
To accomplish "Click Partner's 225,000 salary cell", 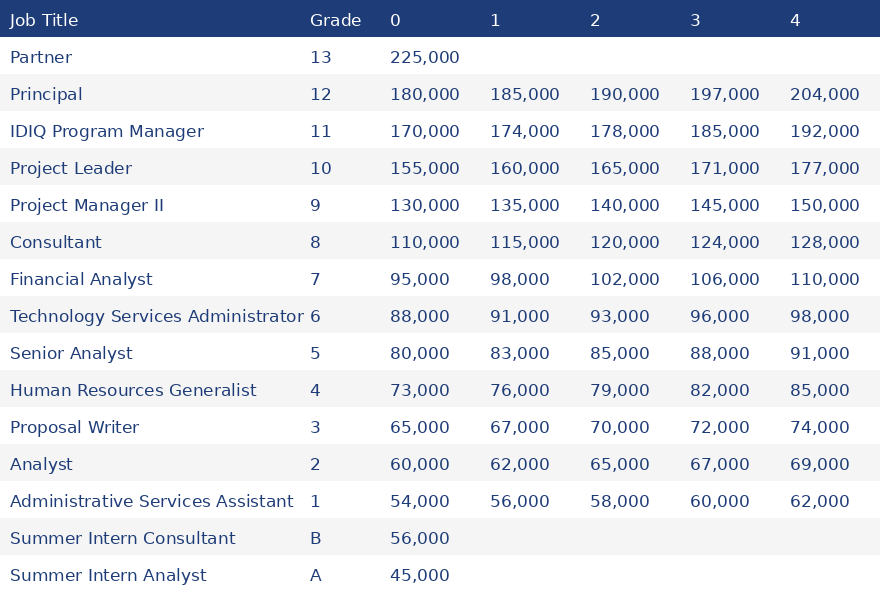I will (x=424, y=57).
